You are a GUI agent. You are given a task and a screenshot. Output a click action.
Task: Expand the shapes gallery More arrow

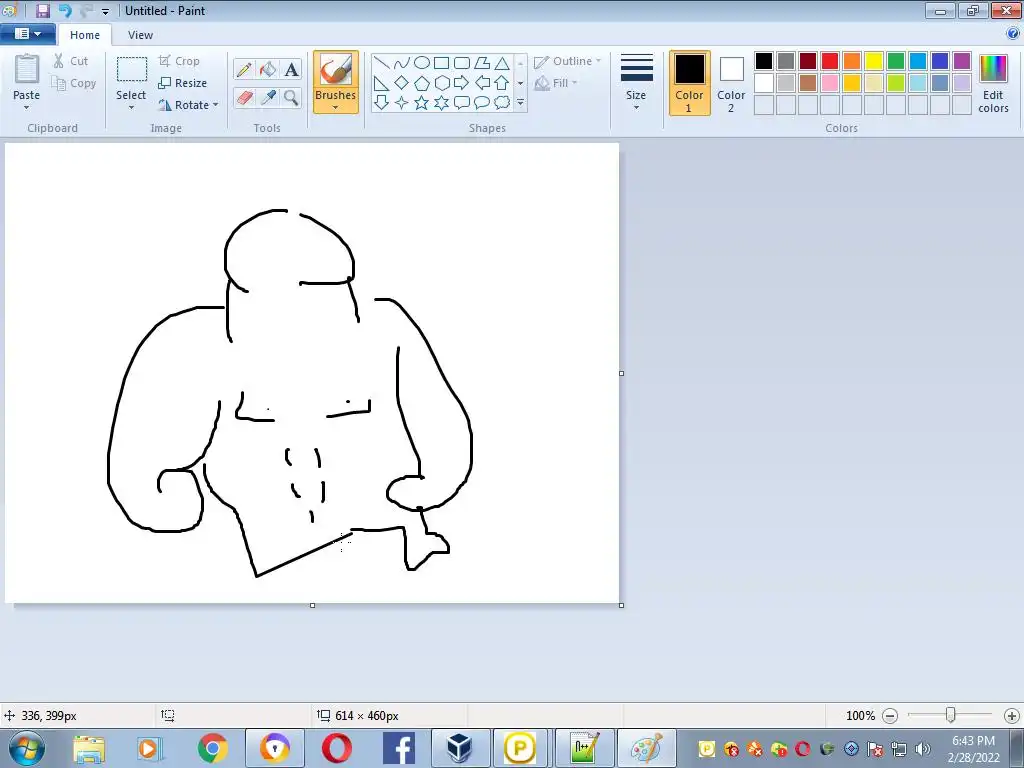coord(520,103)
